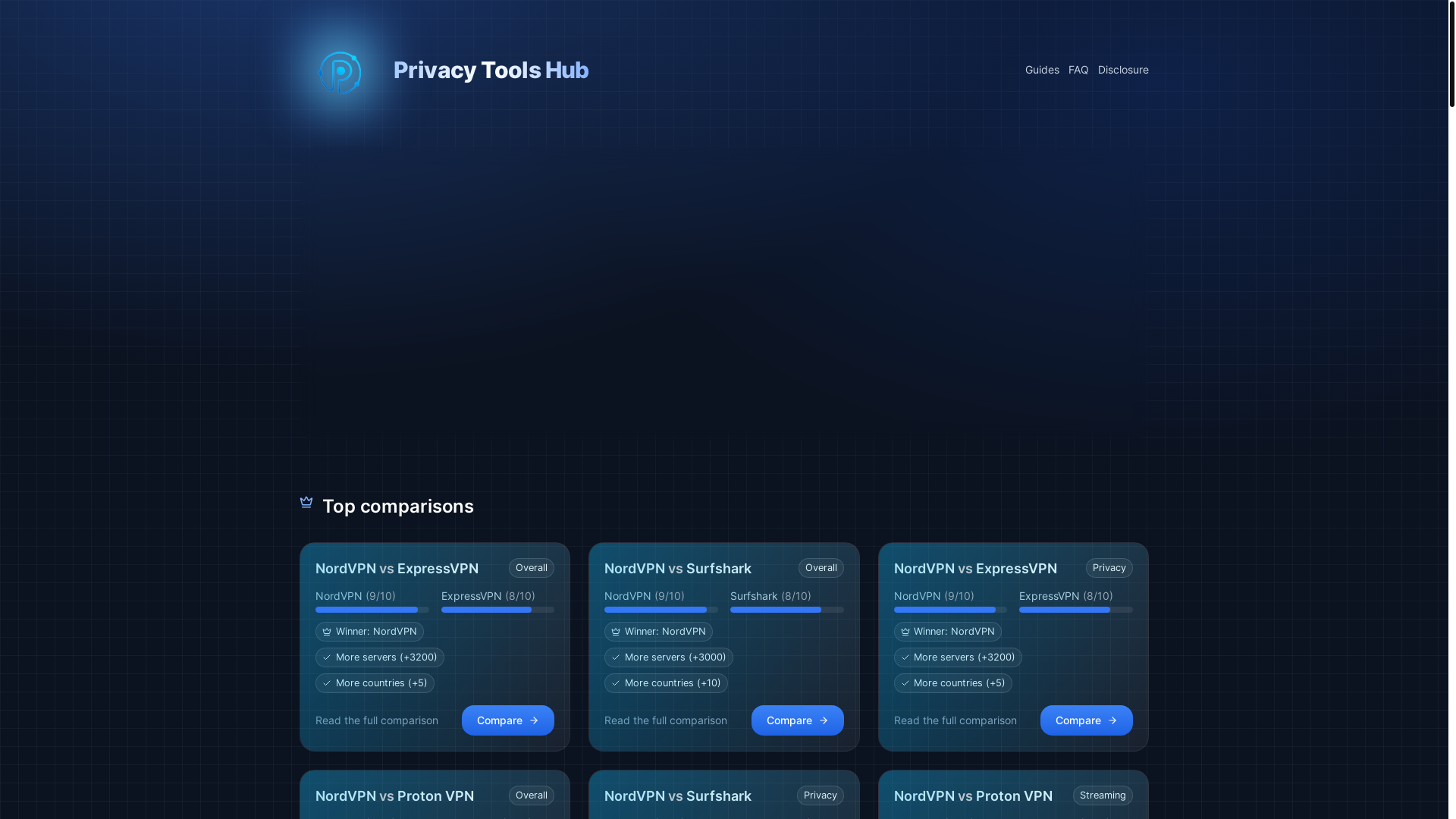The height and width of the screenshot is (819, 1456).
Task: Click checkmark icon beside More servers (+3000)
Action: point(616,657)
